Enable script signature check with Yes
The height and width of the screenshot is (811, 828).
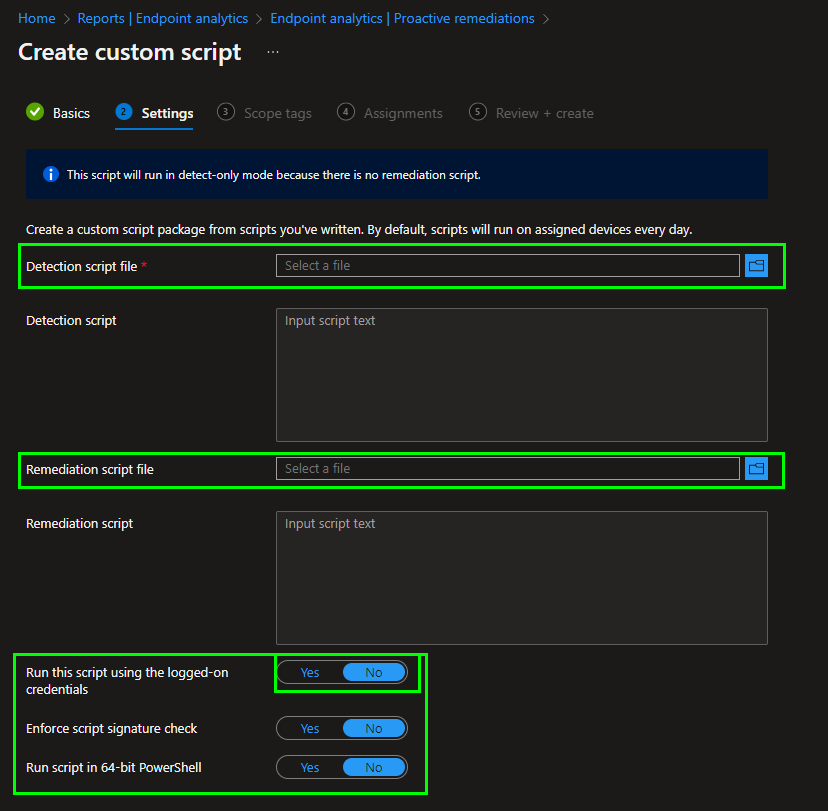310,729
